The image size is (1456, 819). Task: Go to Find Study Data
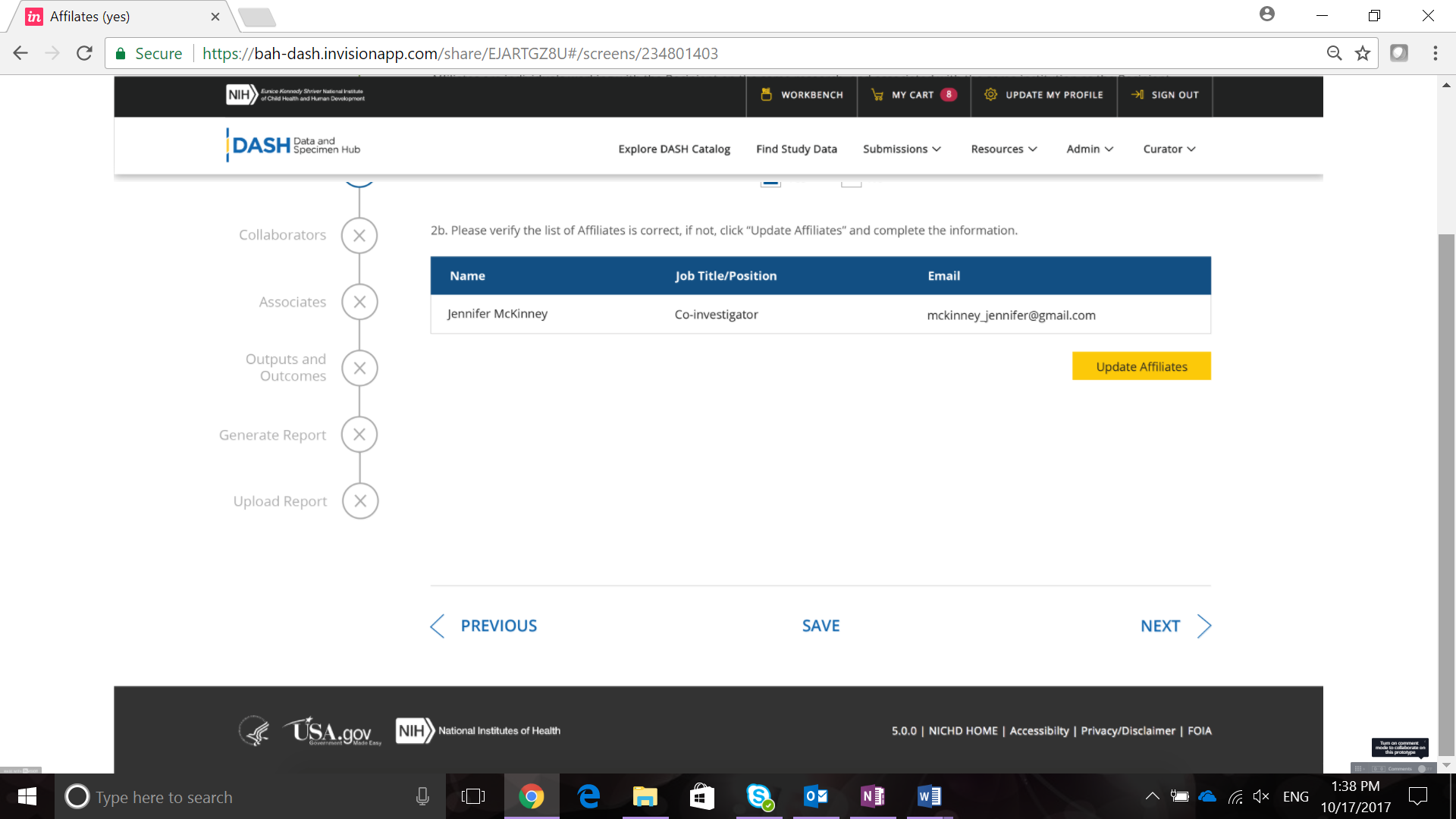pos(796,149)
